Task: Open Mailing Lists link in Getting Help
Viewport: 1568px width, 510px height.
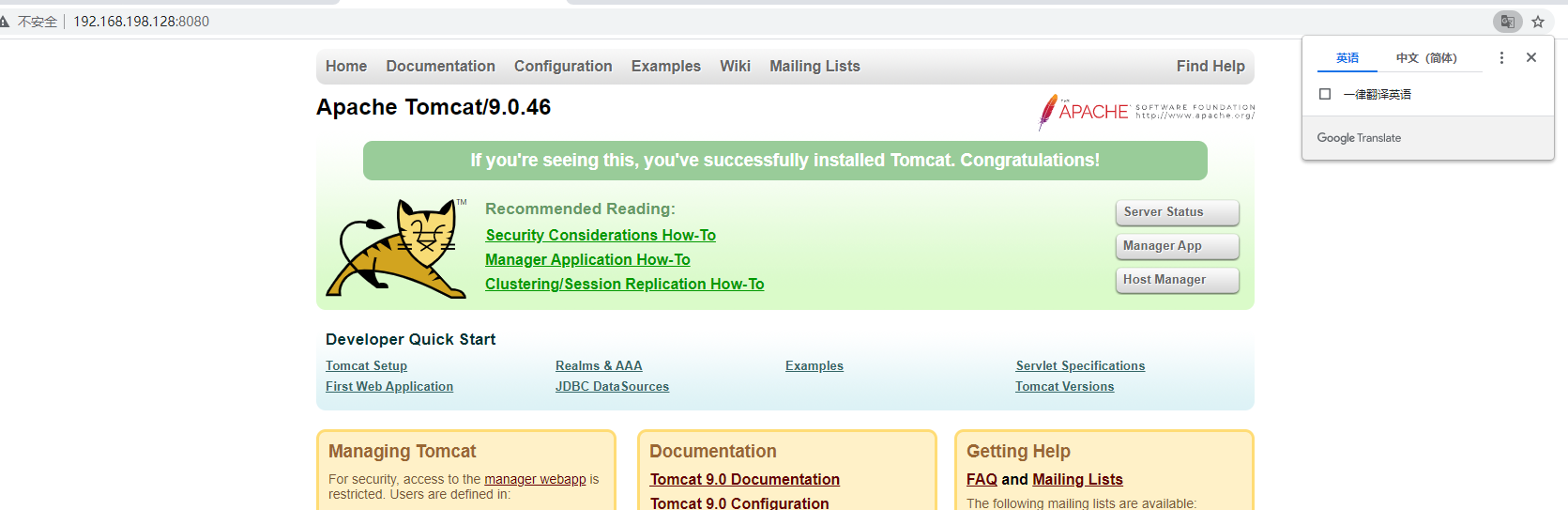Action: pos(1077,480)
